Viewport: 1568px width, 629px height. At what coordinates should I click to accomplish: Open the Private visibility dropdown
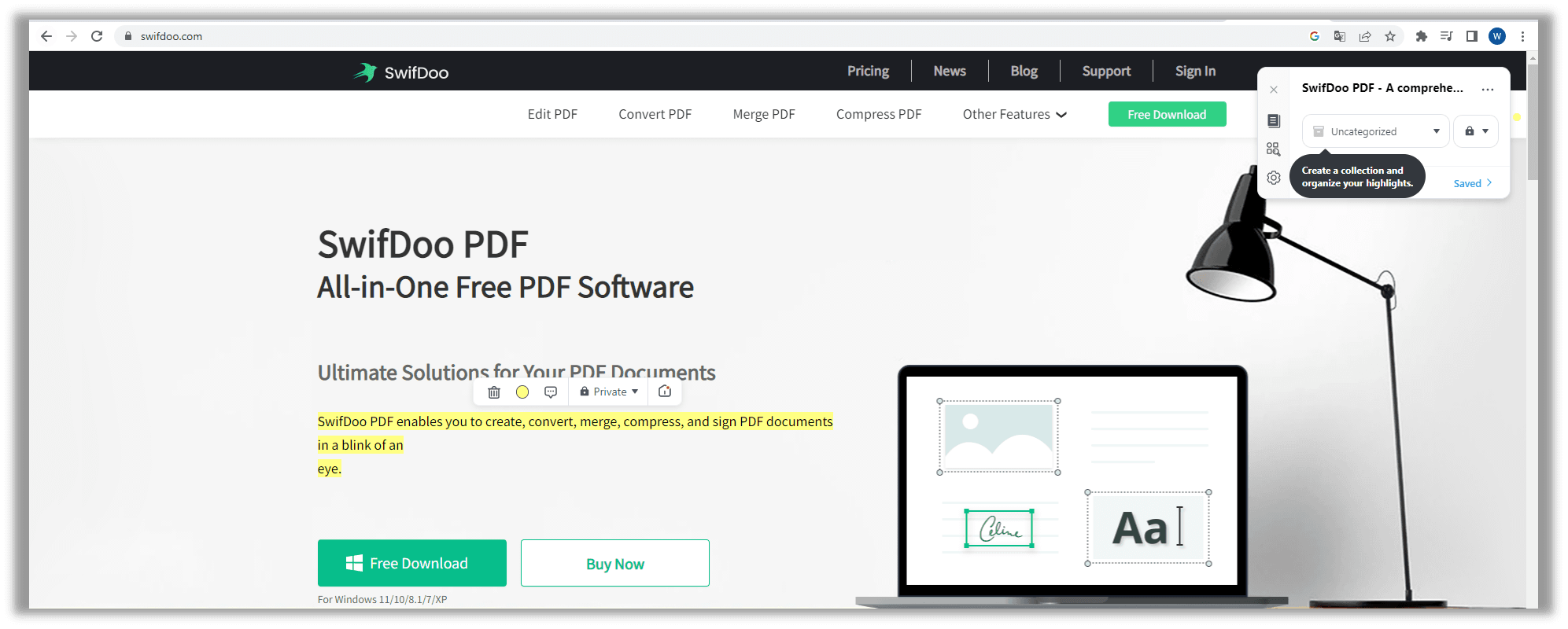coord(609,392)
